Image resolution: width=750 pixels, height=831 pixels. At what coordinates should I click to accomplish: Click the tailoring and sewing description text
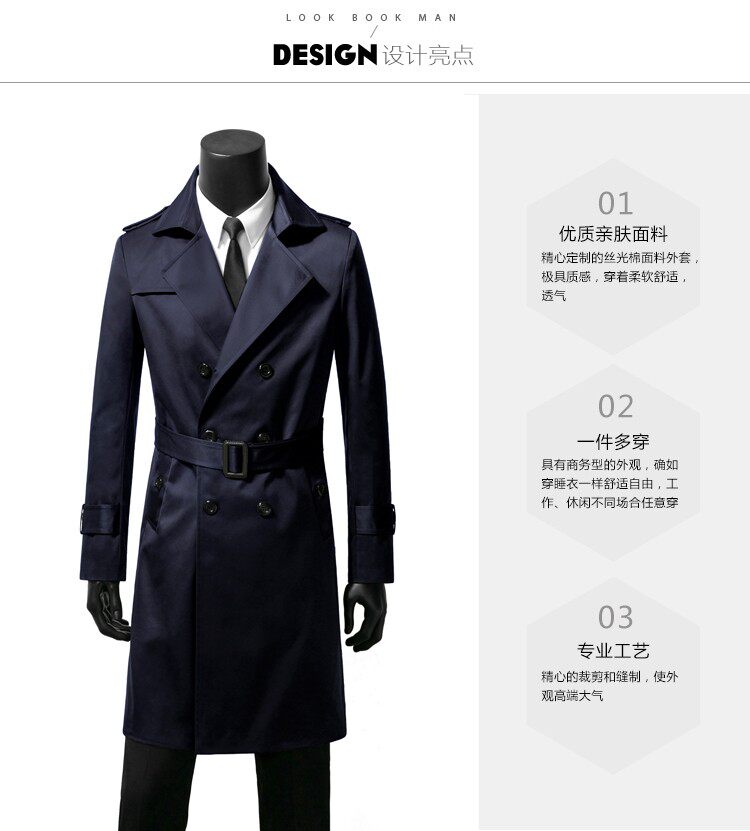pyautogui.click(x=610, y=686)
